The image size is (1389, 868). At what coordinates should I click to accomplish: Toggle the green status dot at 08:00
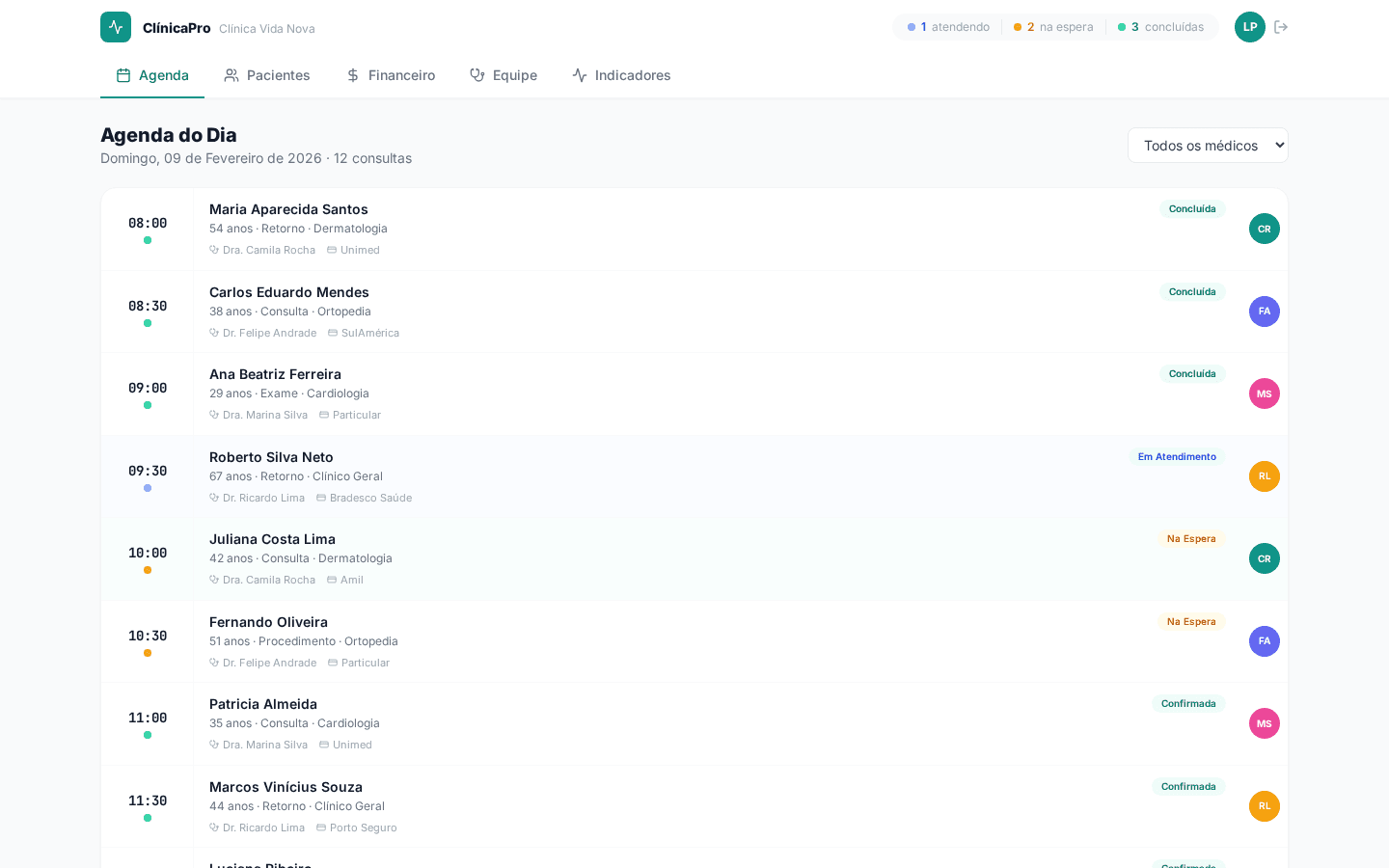[x=148, y=240]
